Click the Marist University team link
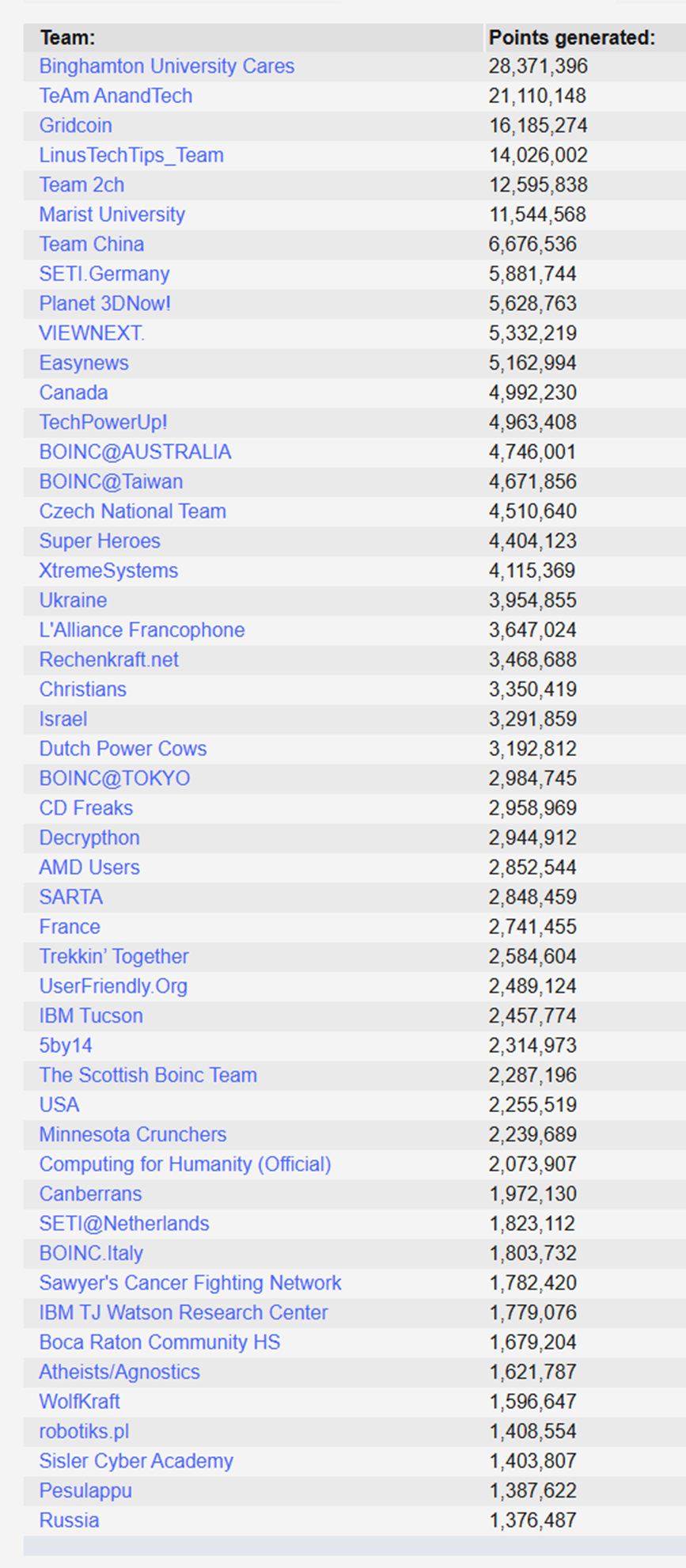Screen dimensions: 686x1568 112,215
